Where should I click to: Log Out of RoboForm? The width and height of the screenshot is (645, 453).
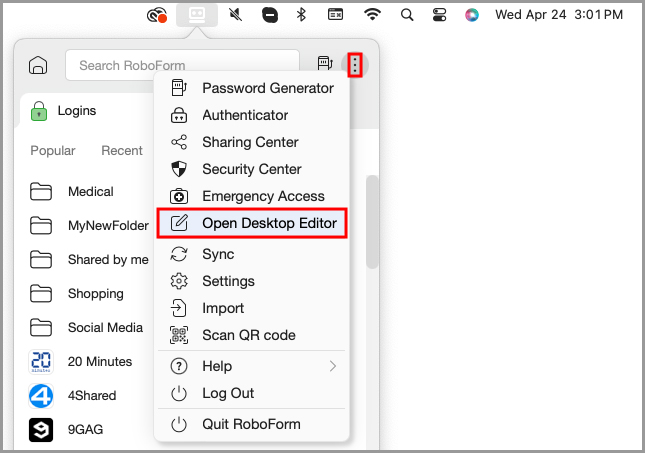click(x=252, y=393)
